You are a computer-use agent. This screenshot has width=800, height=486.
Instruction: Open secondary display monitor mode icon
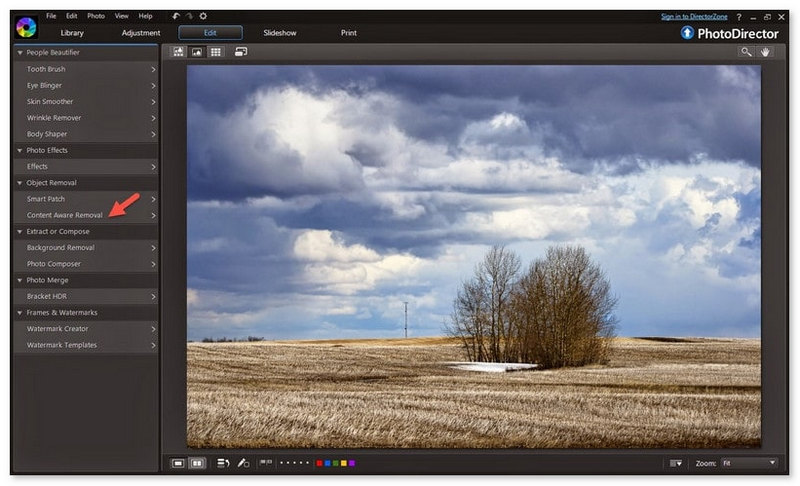[241, 52]
